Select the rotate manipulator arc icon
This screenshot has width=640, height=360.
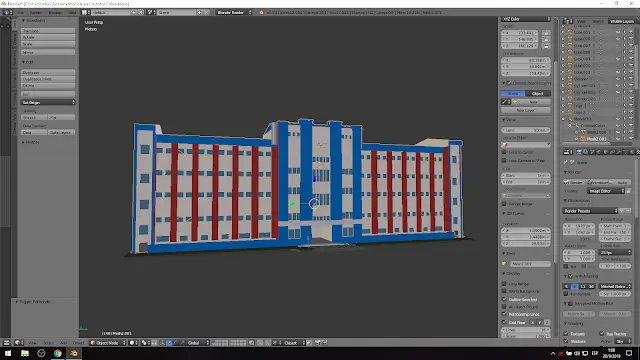[176, 343]
